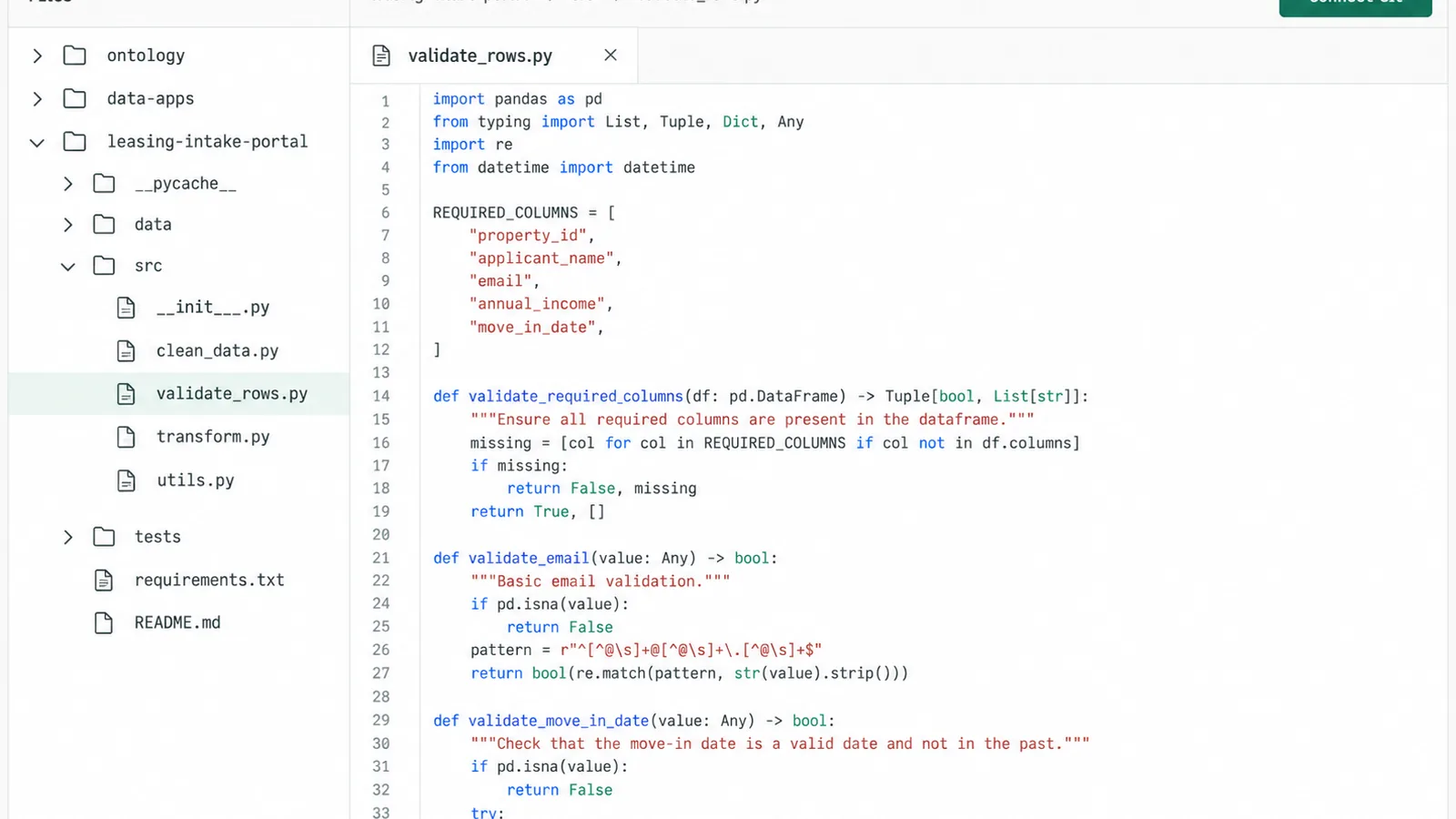This screenshot has width=1456, height=819.
Task: Select the validate_rows.py editor tab
Action: click(x=494, y=56)
